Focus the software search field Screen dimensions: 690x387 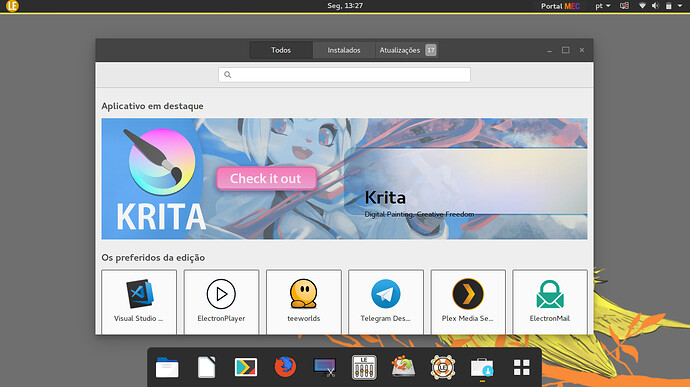click(x=344, y=75)
